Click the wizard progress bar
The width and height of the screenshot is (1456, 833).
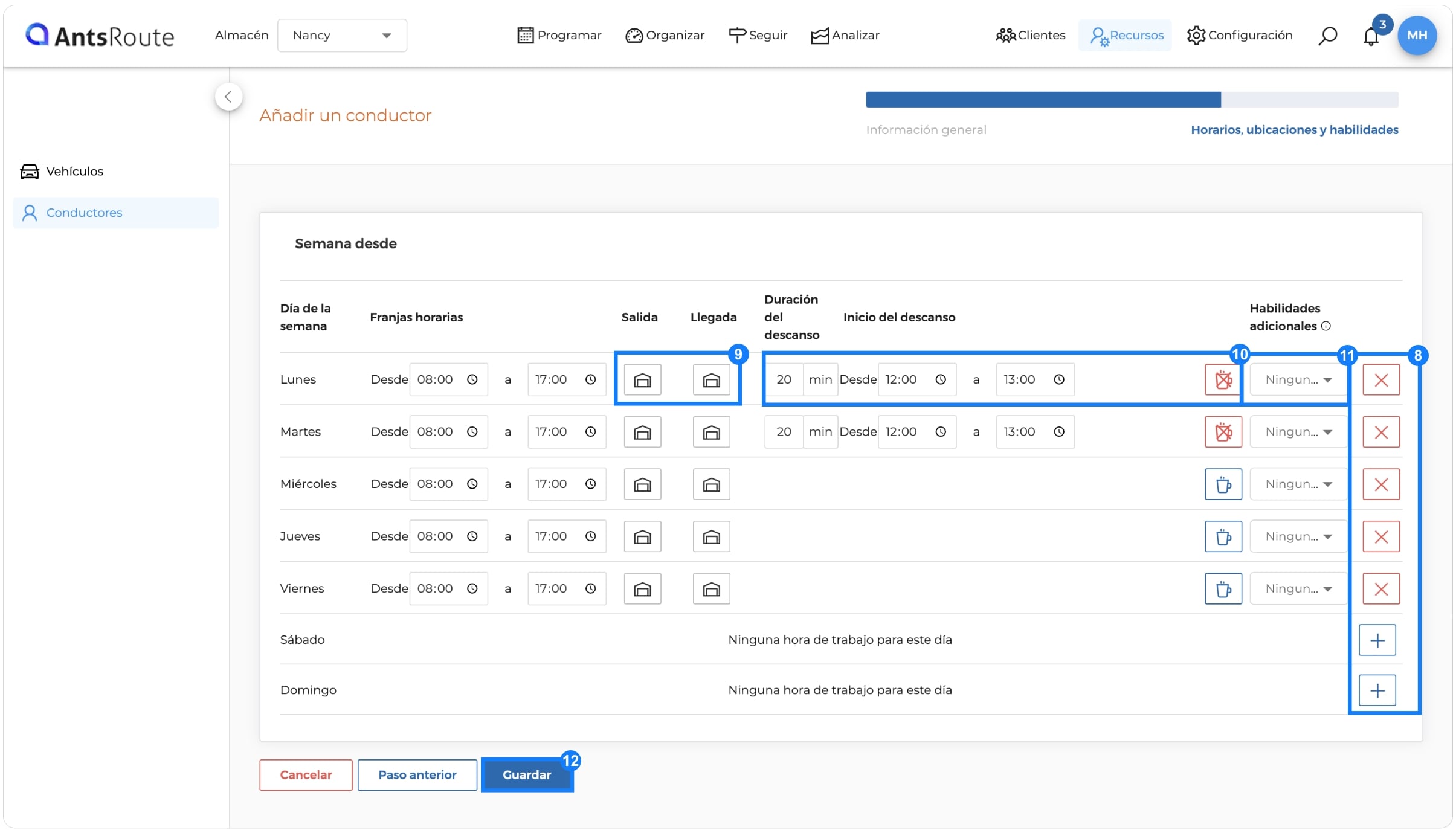(1132, 100)
